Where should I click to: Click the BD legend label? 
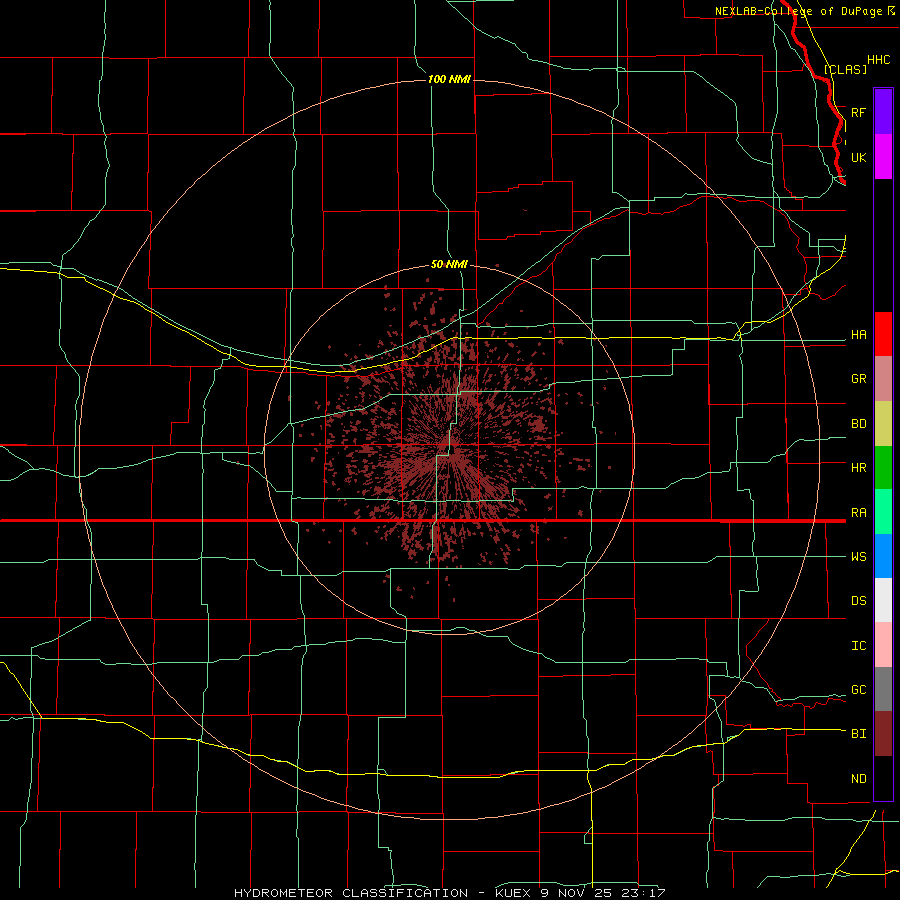[858, 424]
